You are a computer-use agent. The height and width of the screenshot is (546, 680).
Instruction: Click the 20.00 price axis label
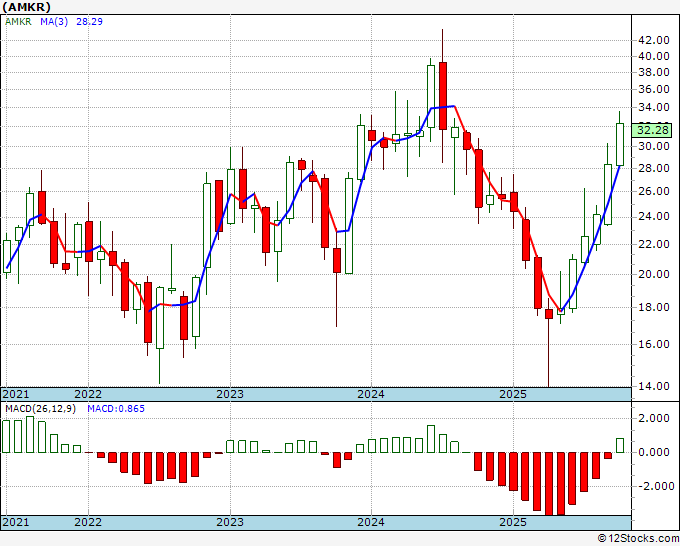[x=654, y=274]
